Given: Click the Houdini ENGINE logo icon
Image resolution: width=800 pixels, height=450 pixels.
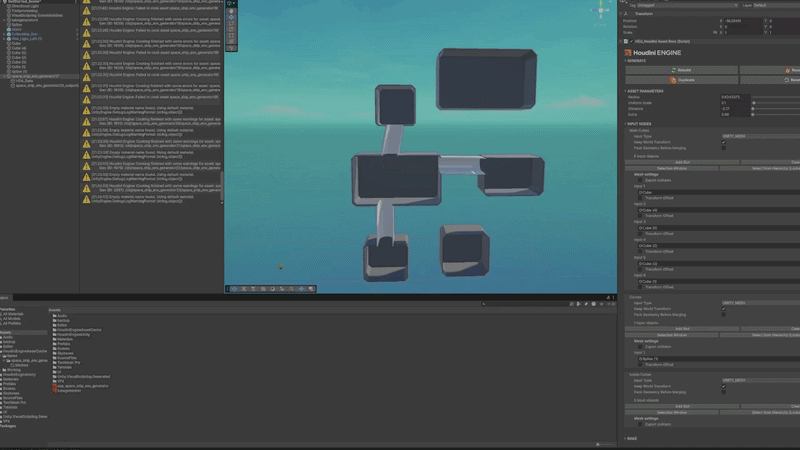Looking at the screenshot, I should (x=628, y=53).
